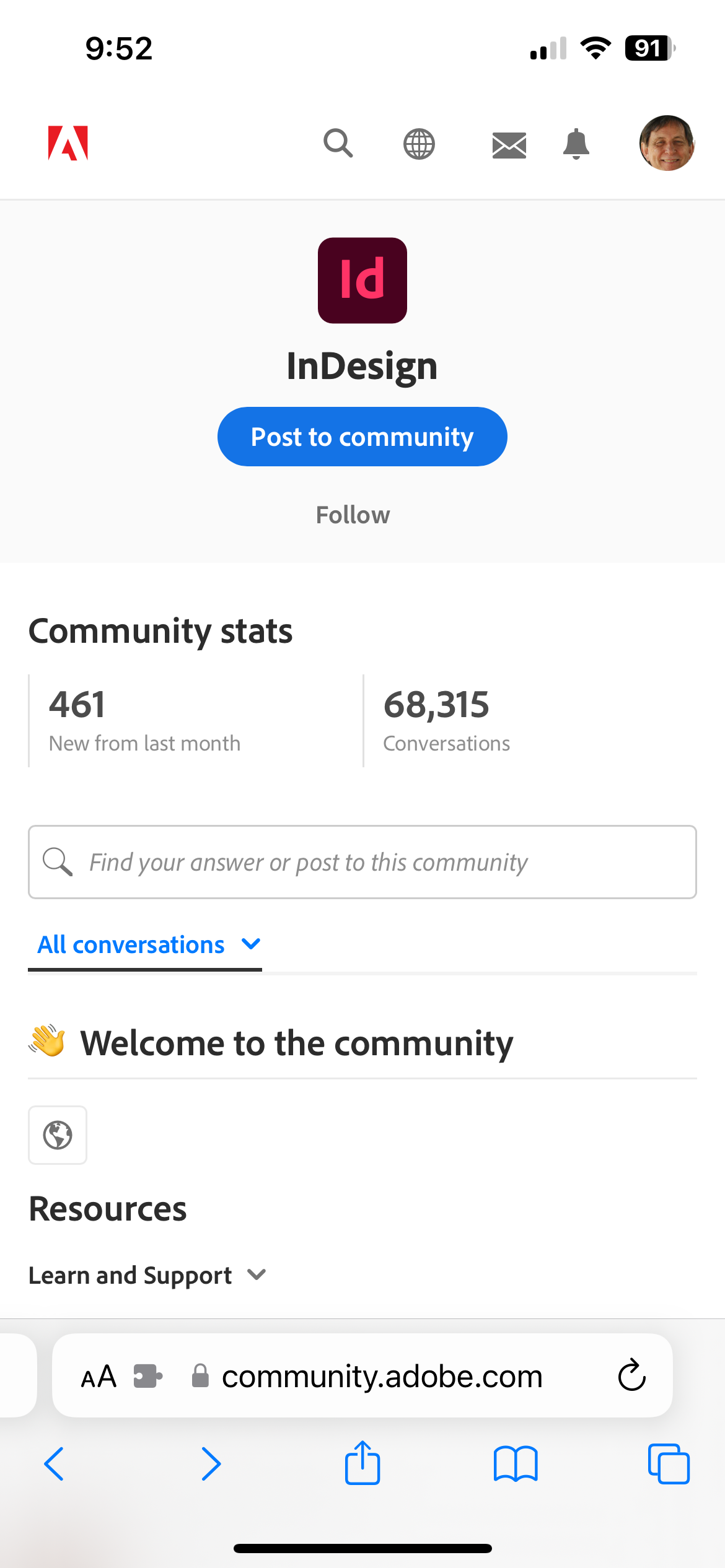Tap the InDesign app icon
Screen dimensions: 725x1568
tap(362, 281)
